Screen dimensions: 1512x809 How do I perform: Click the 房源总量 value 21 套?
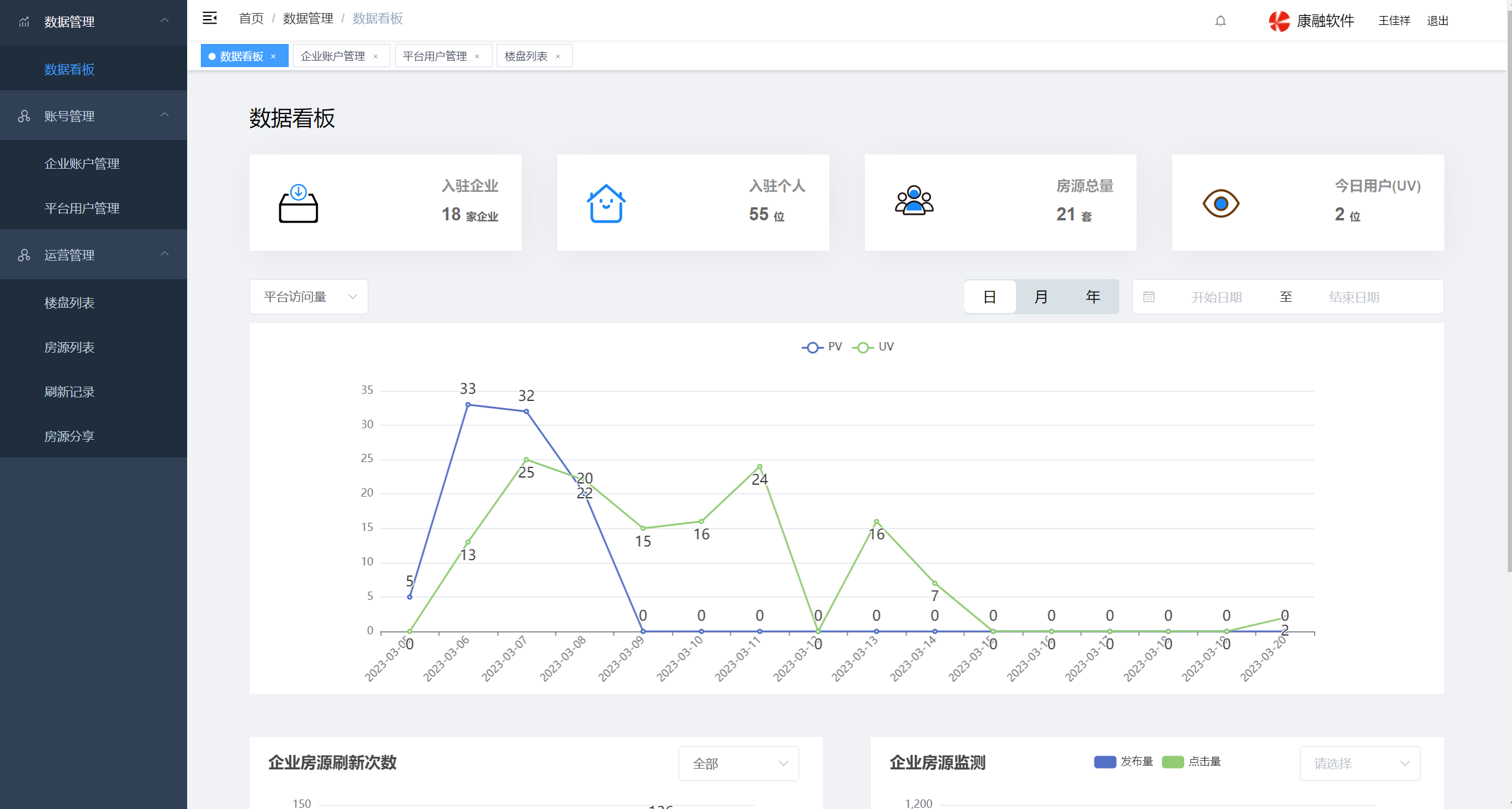click(1074, 214)
